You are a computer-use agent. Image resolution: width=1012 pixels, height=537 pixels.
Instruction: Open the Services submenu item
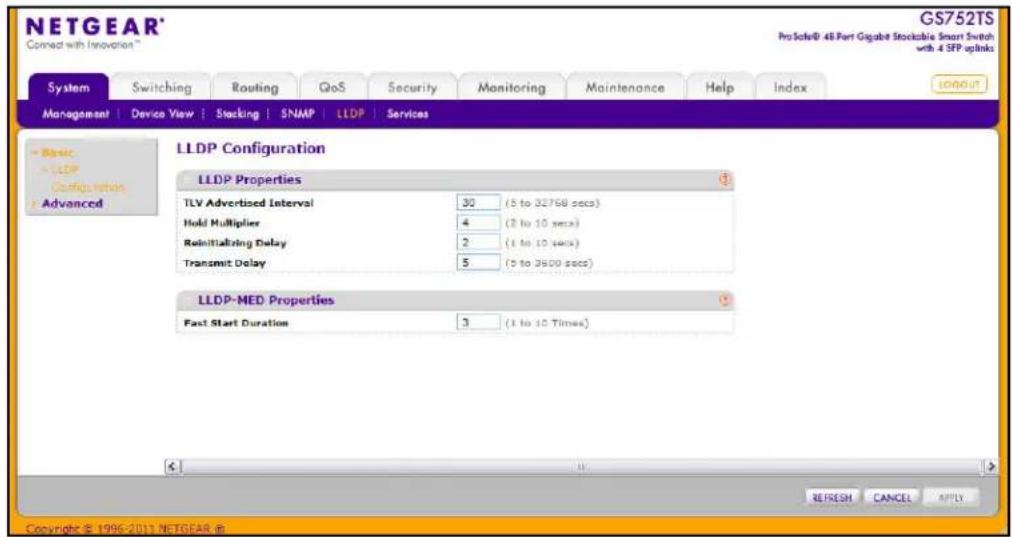[408, 114]
